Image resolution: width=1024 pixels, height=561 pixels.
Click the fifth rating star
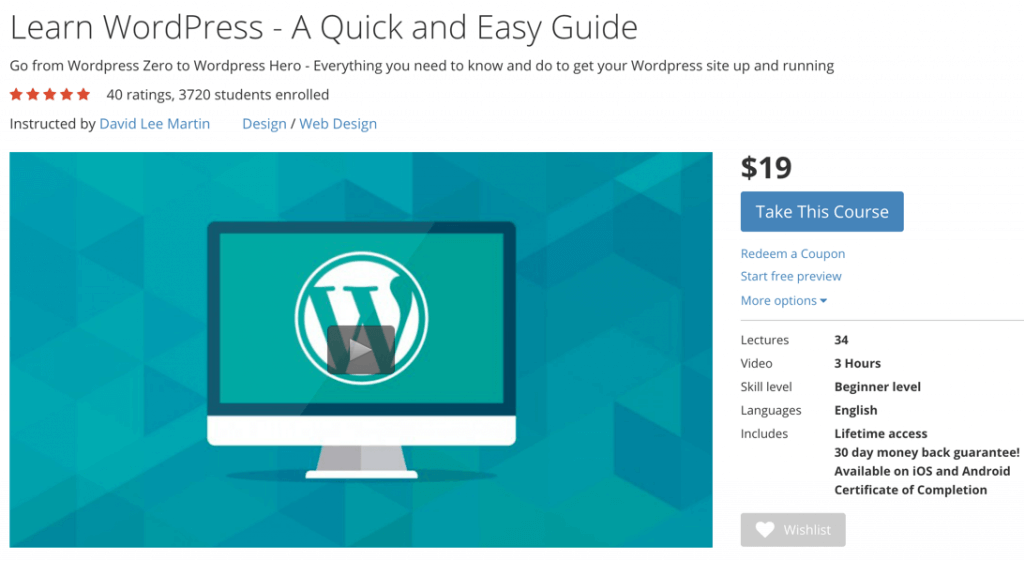(x=84, y=95)
